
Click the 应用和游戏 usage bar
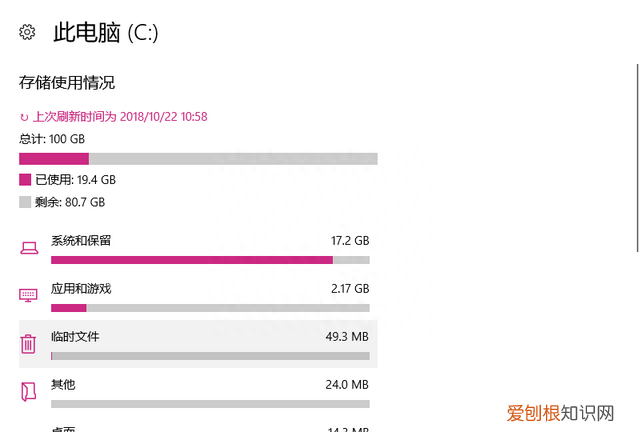[x=210, y=308]
